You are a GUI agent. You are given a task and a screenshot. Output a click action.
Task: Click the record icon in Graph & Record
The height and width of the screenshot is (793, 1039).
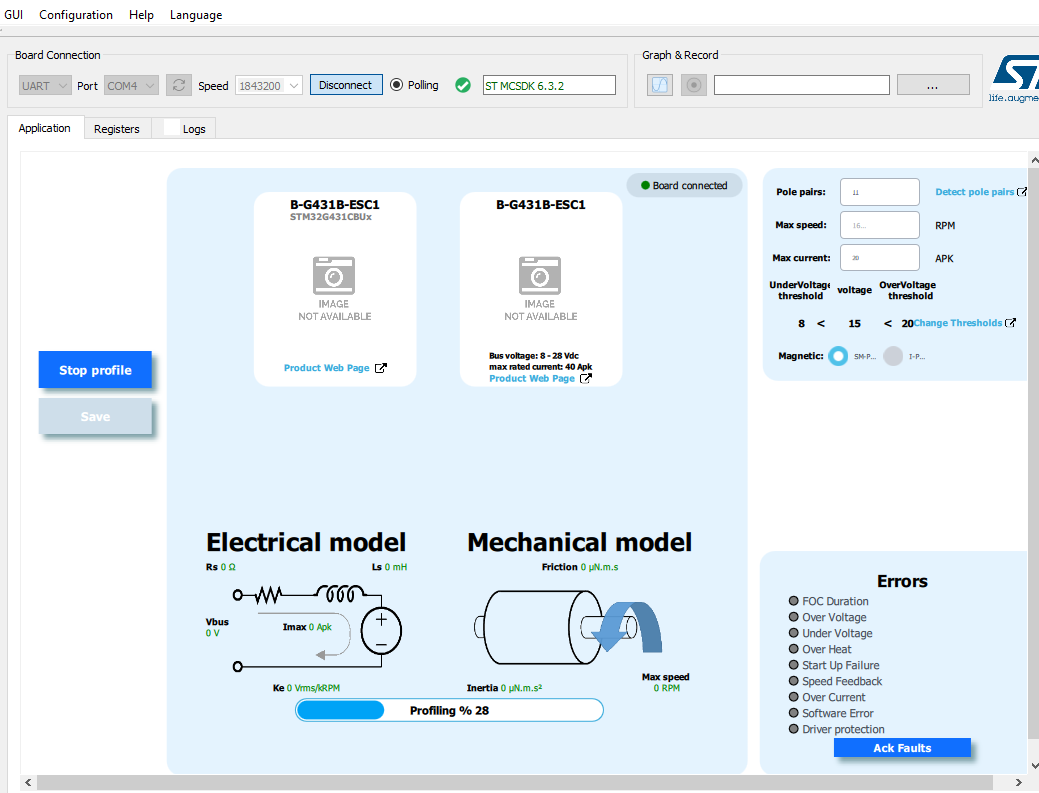coord(694,85)
